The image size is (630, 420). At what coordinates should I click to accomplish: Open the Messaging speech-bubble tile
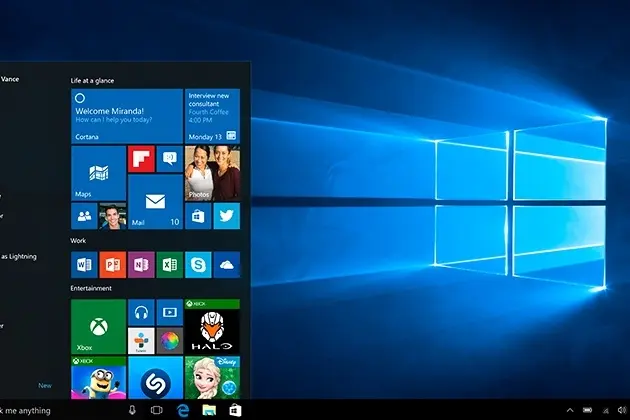click(x=170, y=159)
